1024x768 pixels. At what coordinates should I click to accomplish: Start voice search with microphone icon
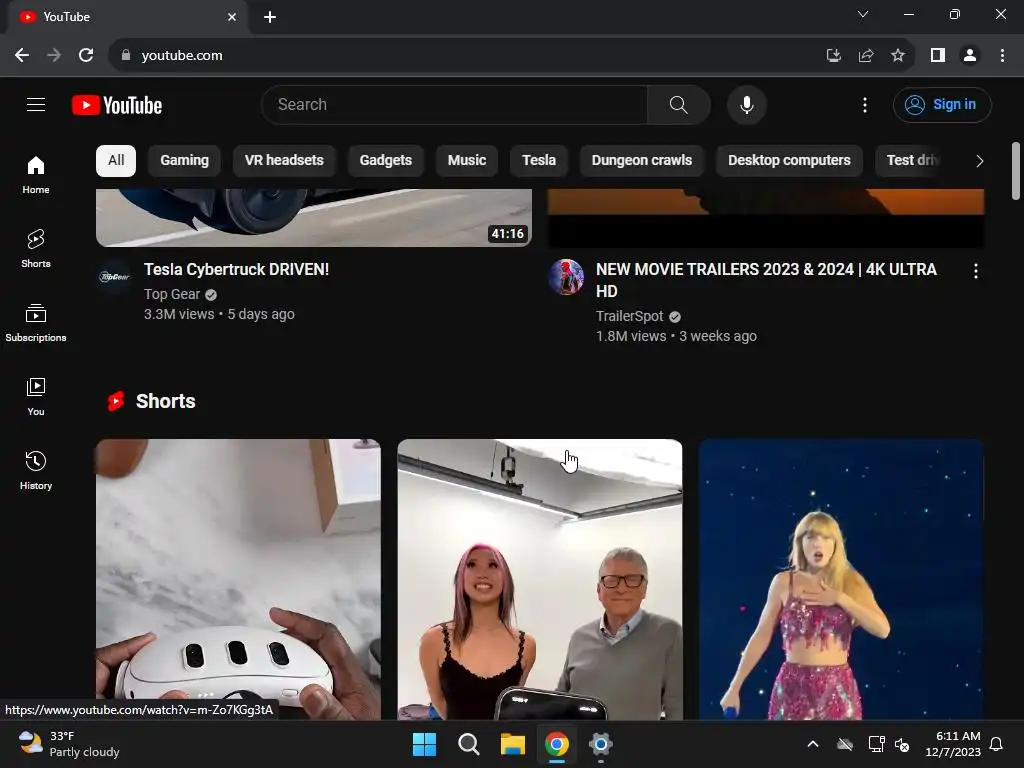746,104
